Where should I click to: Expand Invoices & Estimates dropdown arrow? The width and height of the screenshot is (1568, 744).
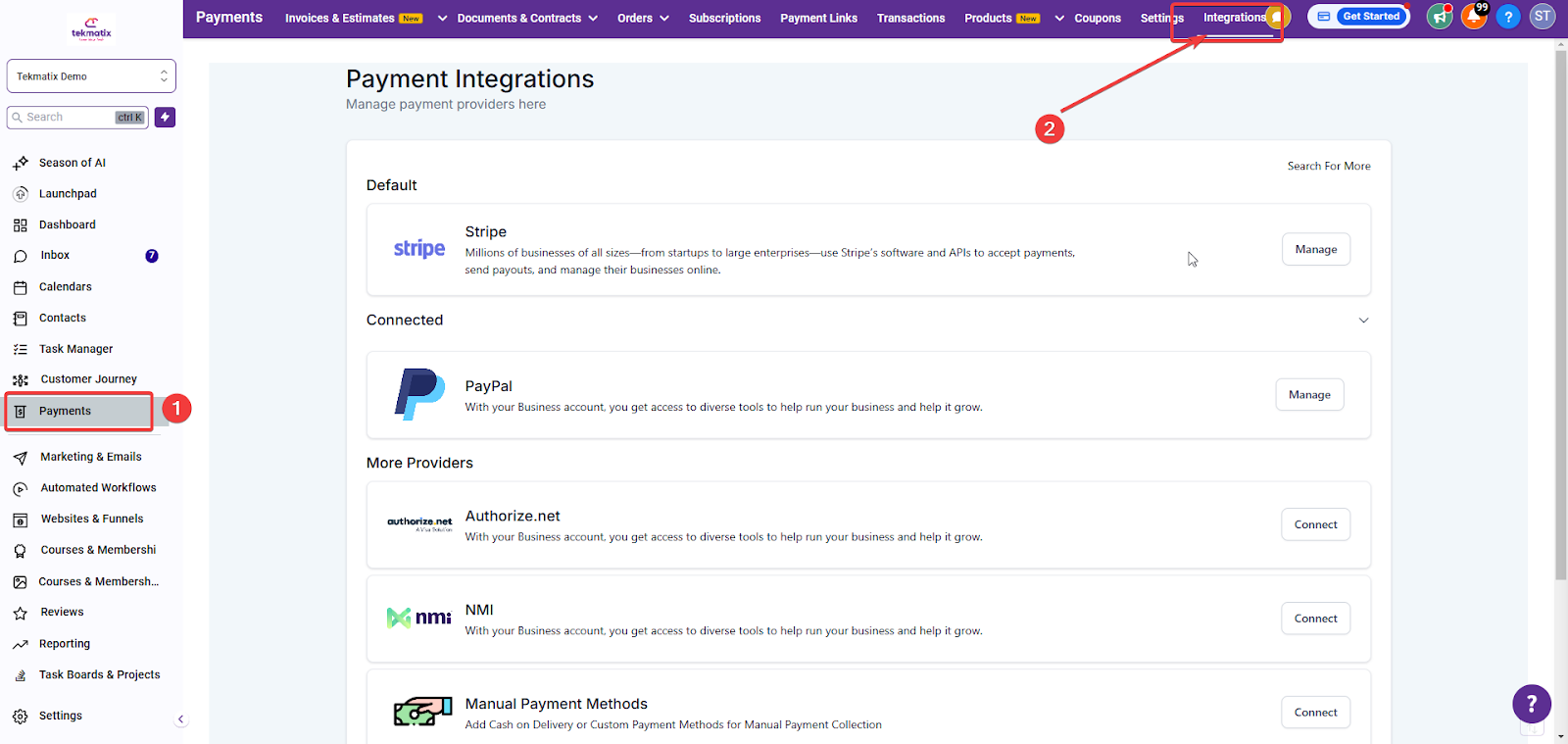click(x=442, y=18)
